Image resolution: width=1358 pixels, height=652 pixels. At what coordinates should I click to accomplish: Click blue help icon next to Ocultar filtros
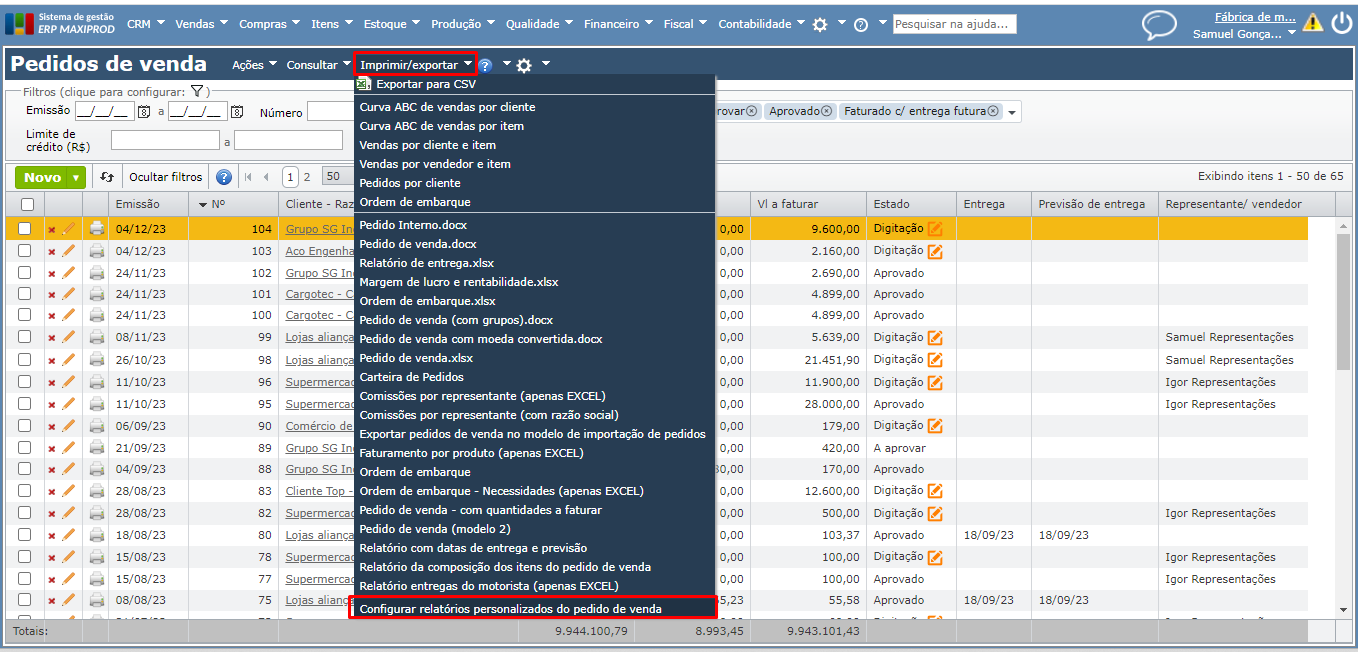point(224,177)
